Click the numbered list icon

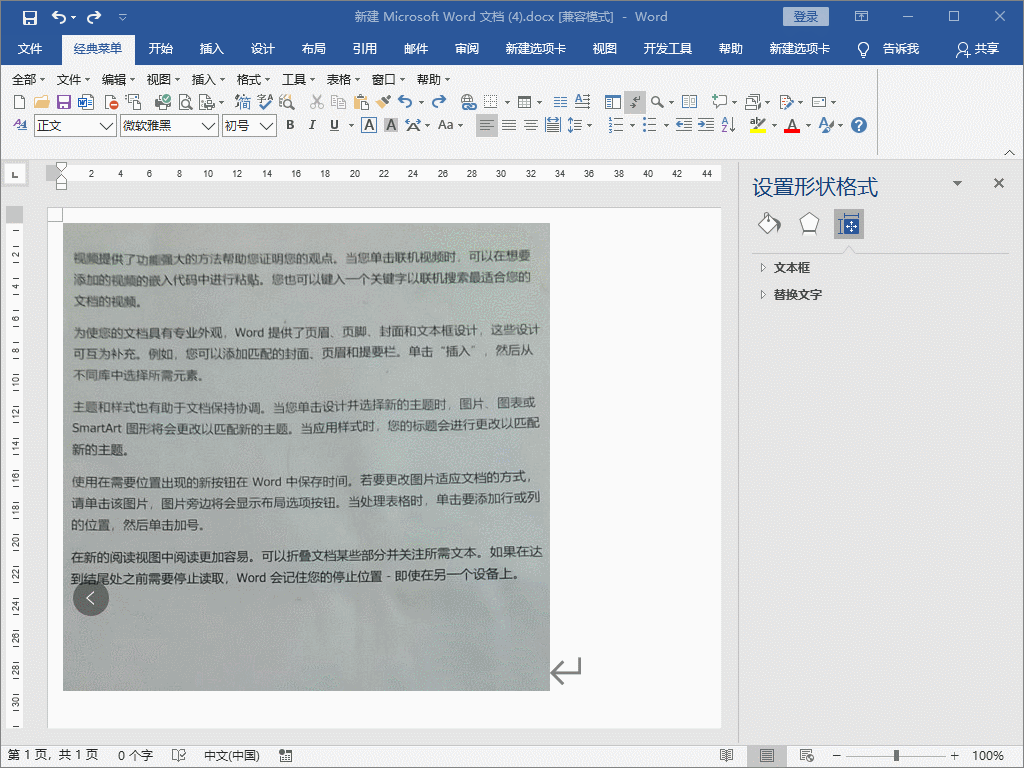point(615,125)
